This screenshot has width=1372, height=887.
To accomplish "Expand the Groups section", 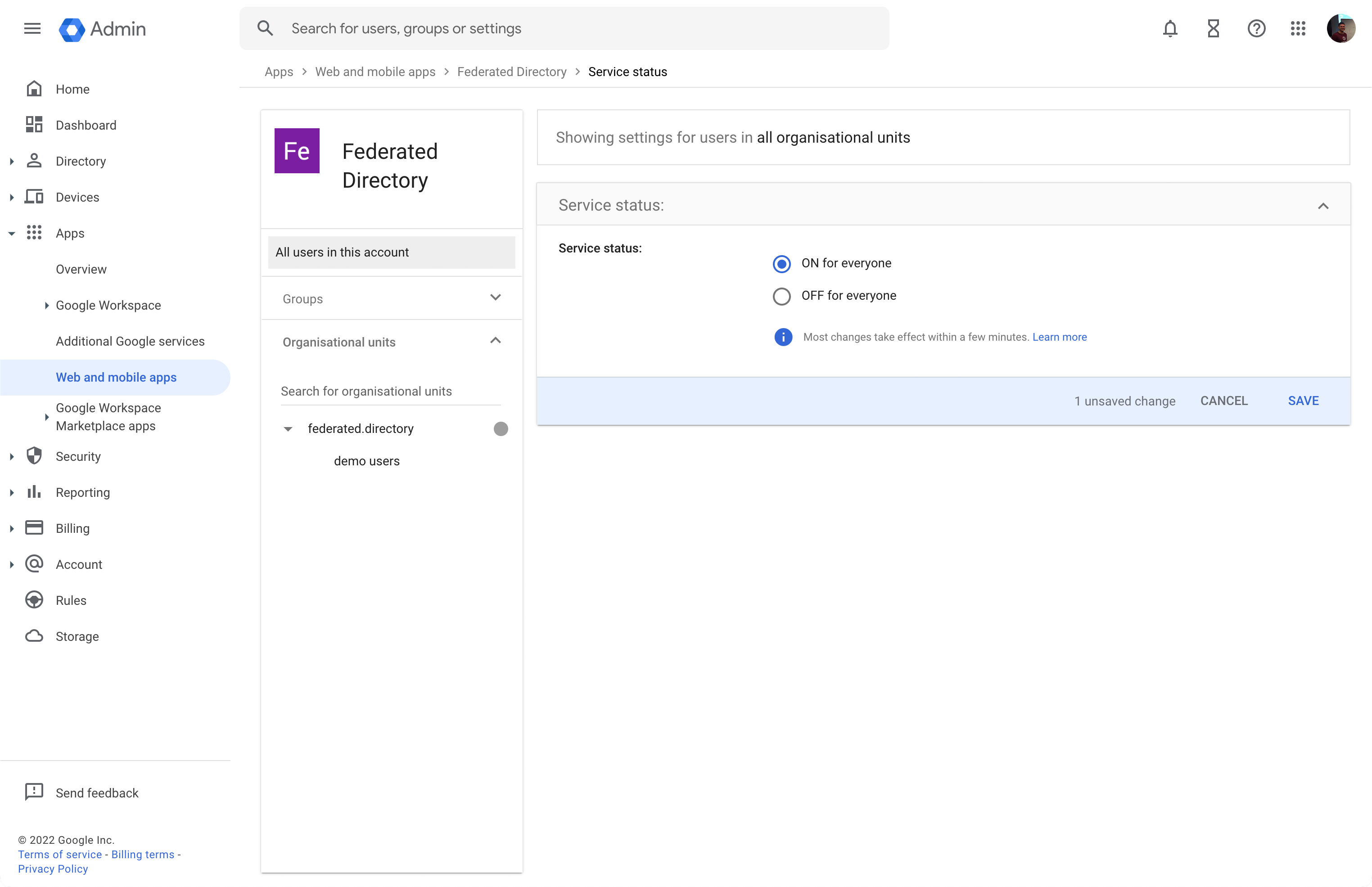I will pyautogui.click(x=495, y=298).
